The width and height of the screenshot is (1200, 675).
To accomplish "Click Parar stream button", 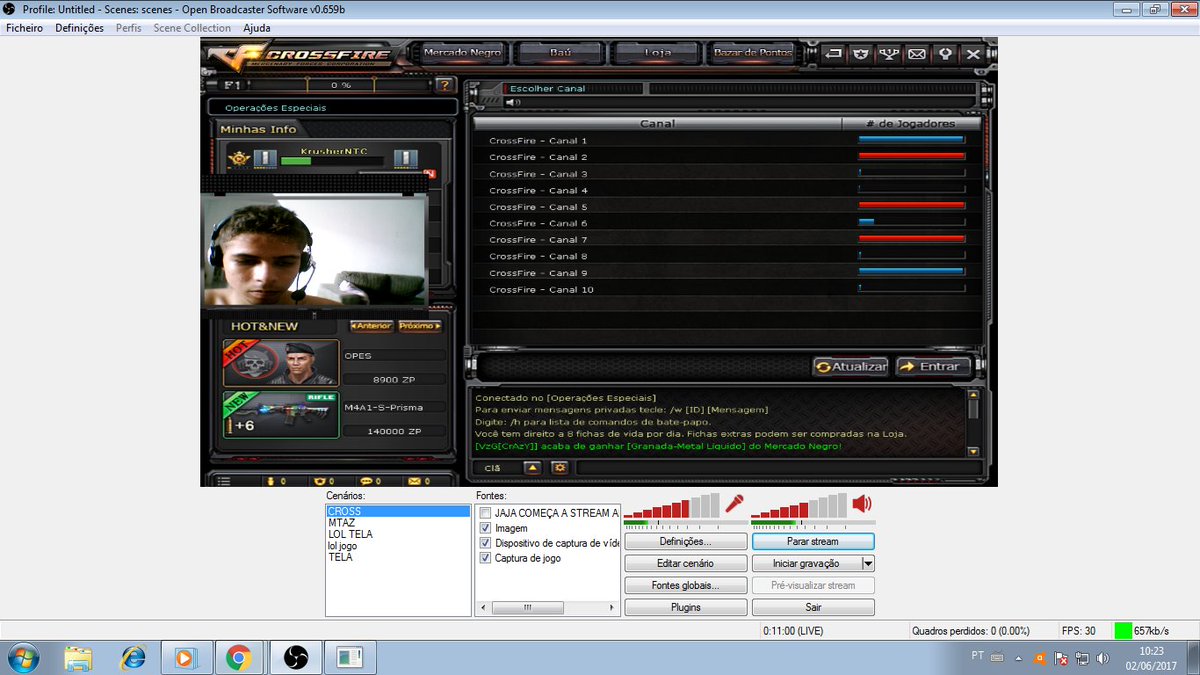I will tap(813, 541).
